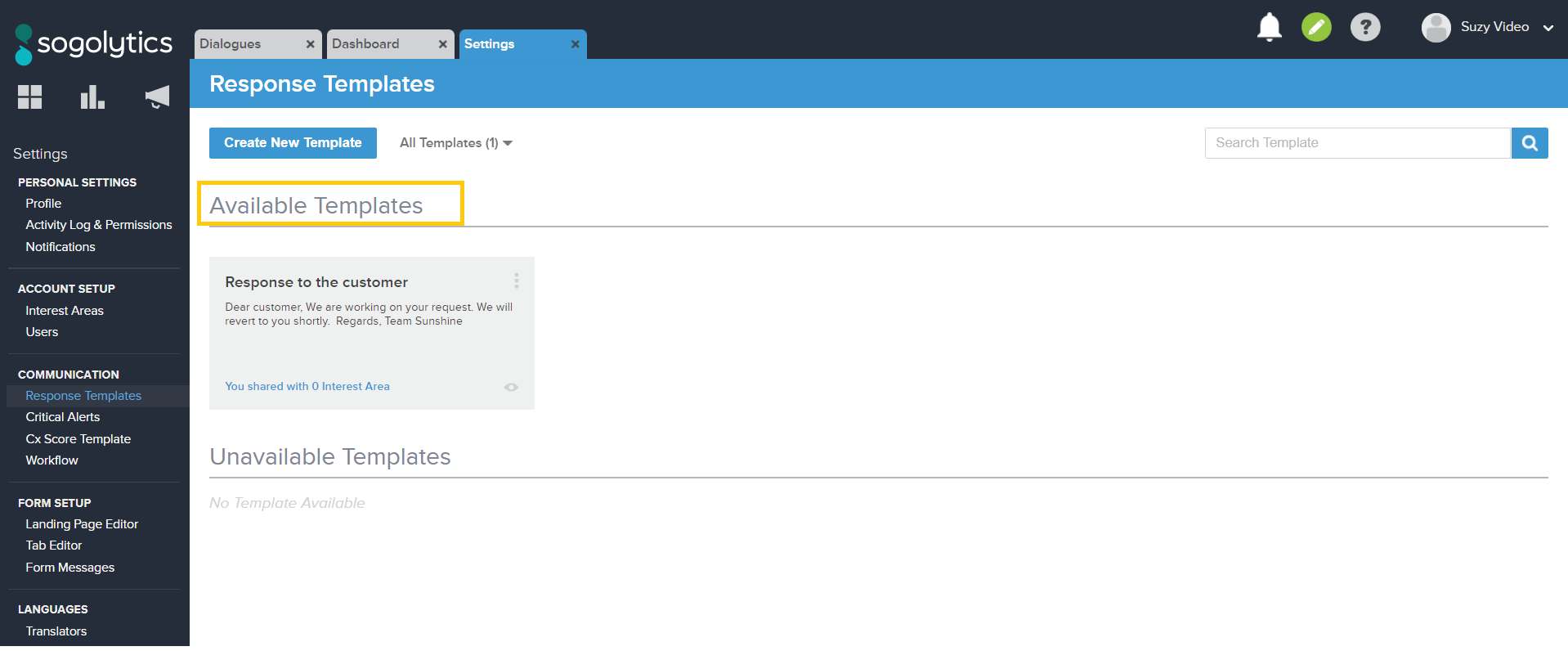Click the megaphone icon in sidebar
The height and width of the screenshot is (651, 1568).
(x=157, y=97)
